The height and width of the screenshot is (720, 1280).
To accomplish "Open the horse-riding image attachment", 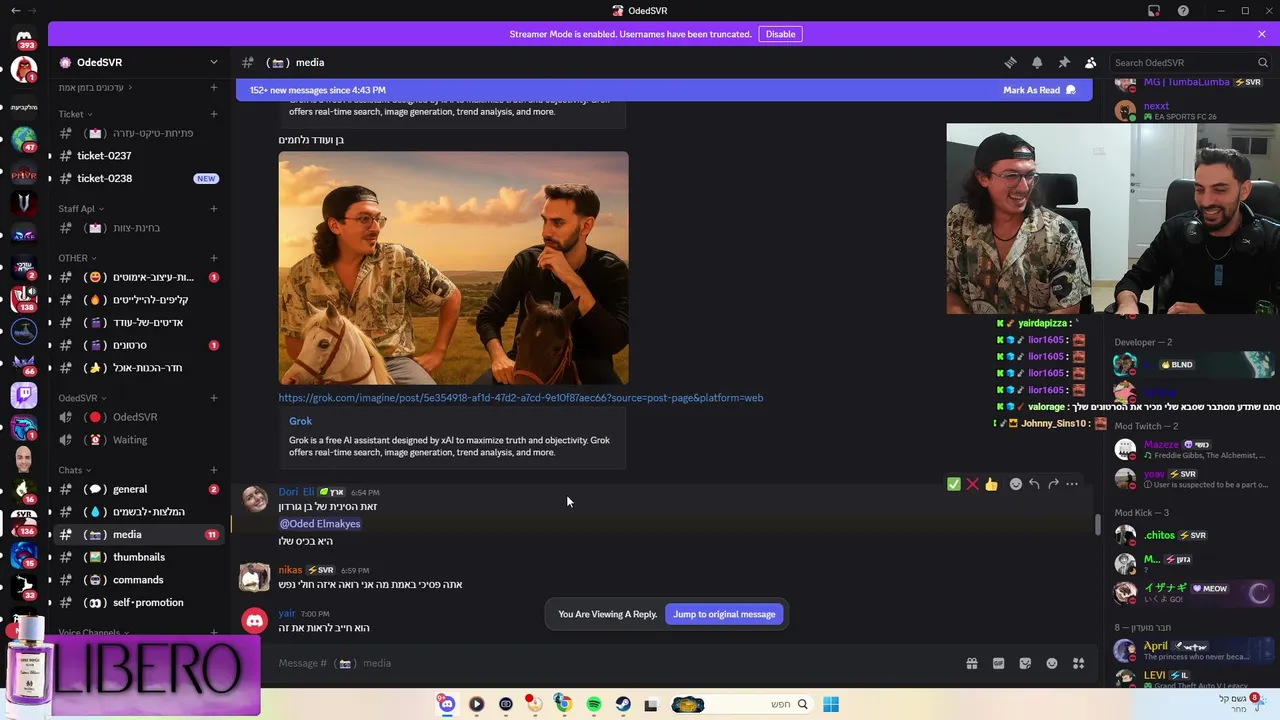I will (453, 268).
